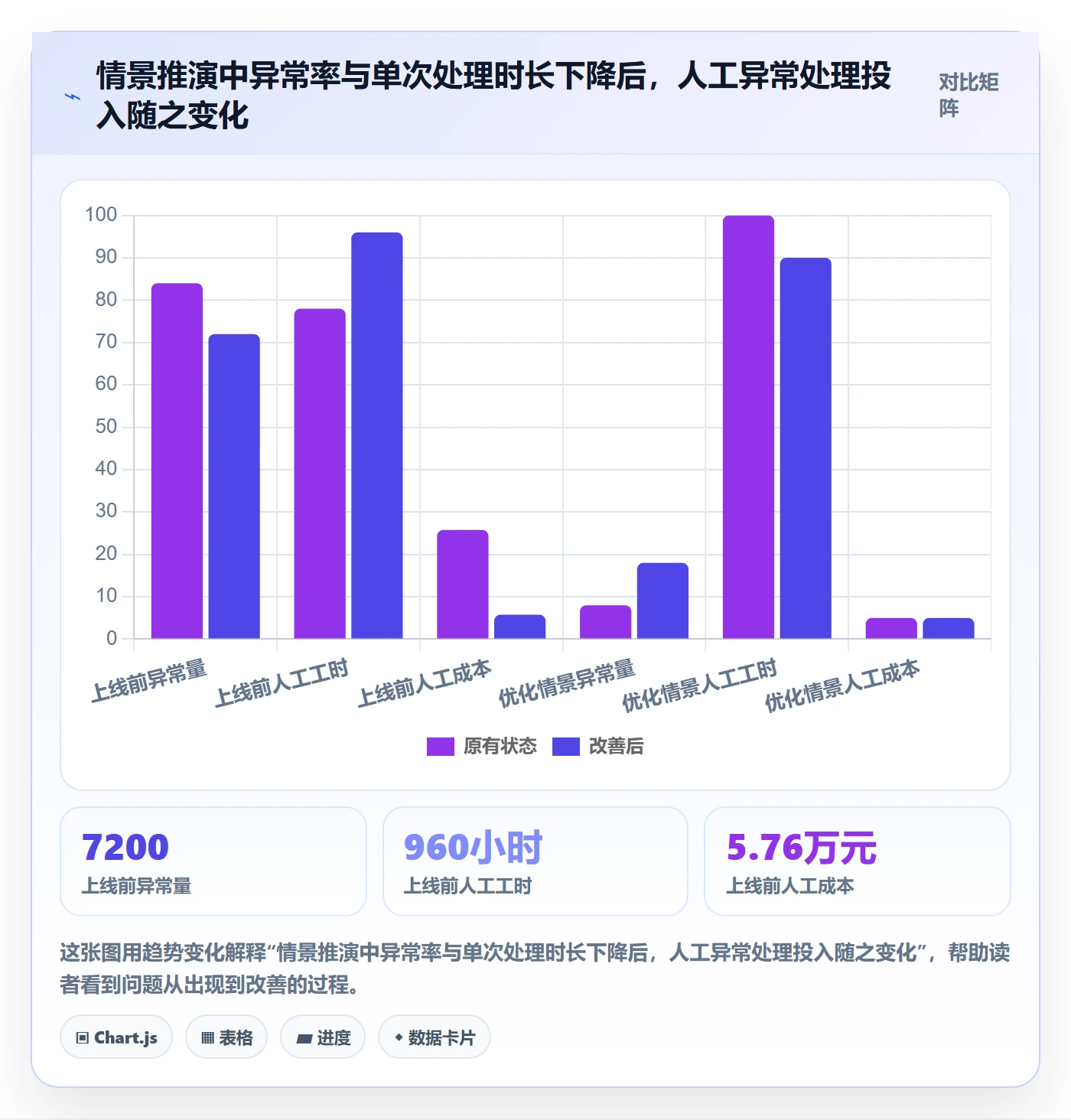
Task: Open the 7200 上线前异常量 data card
Action: pyautogui.click(x=213, y=861)
